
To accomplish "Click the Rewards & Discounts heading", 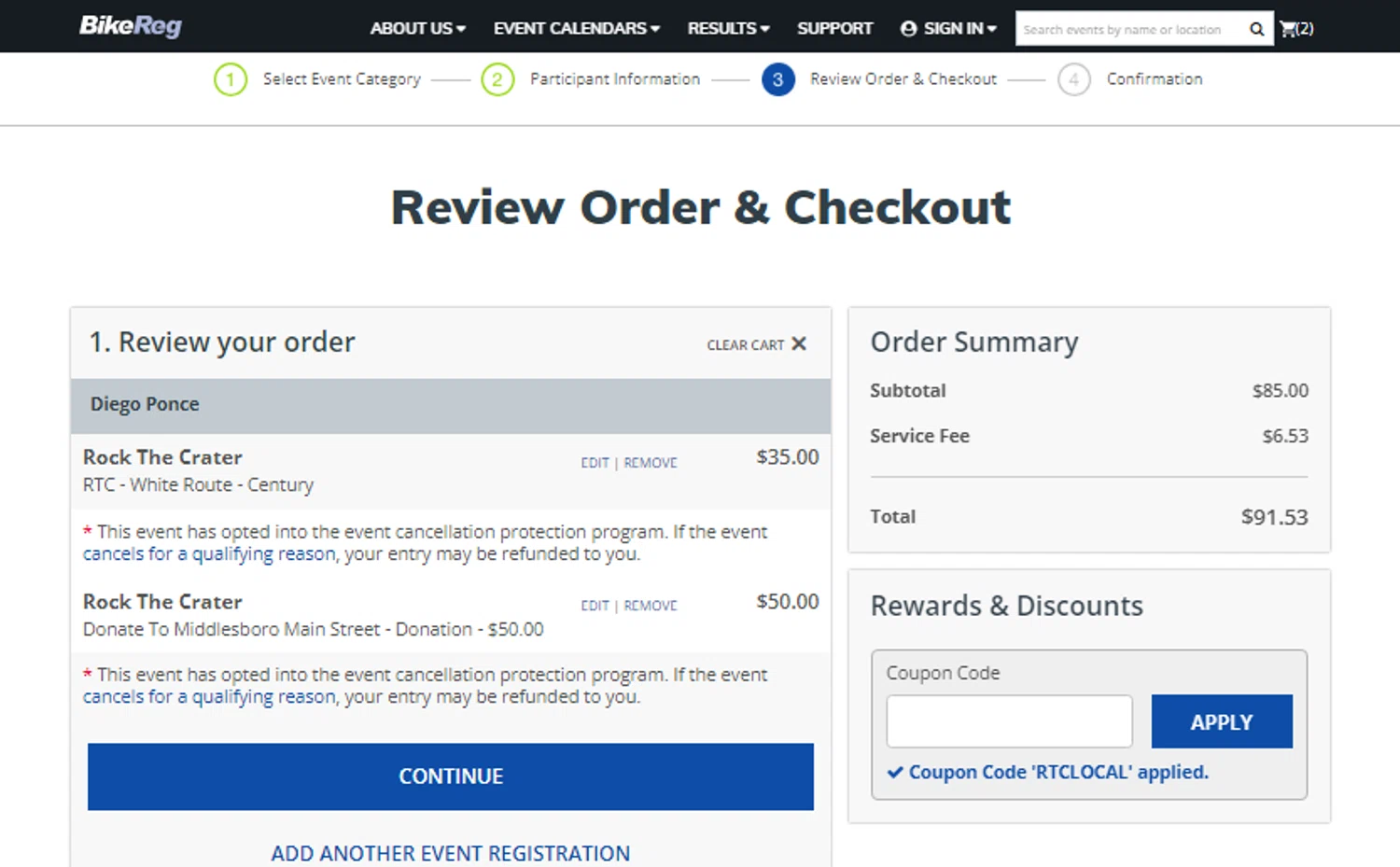I will coord(1007,607).
